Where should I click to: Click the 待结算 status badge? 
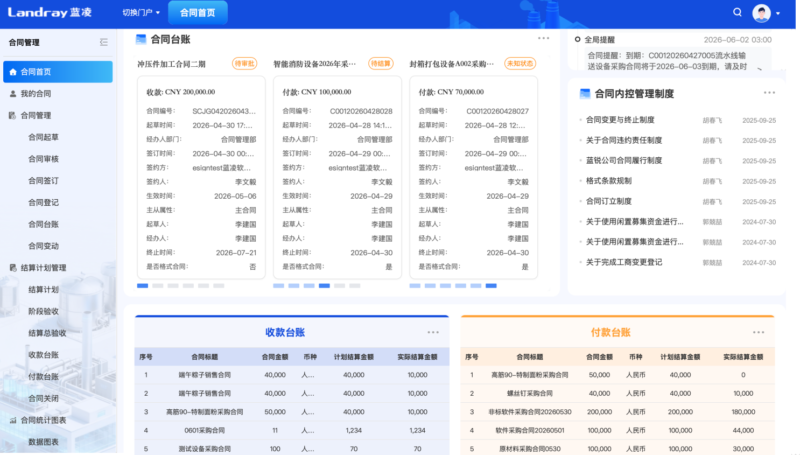pyautogui.click(x=381, y=64)
